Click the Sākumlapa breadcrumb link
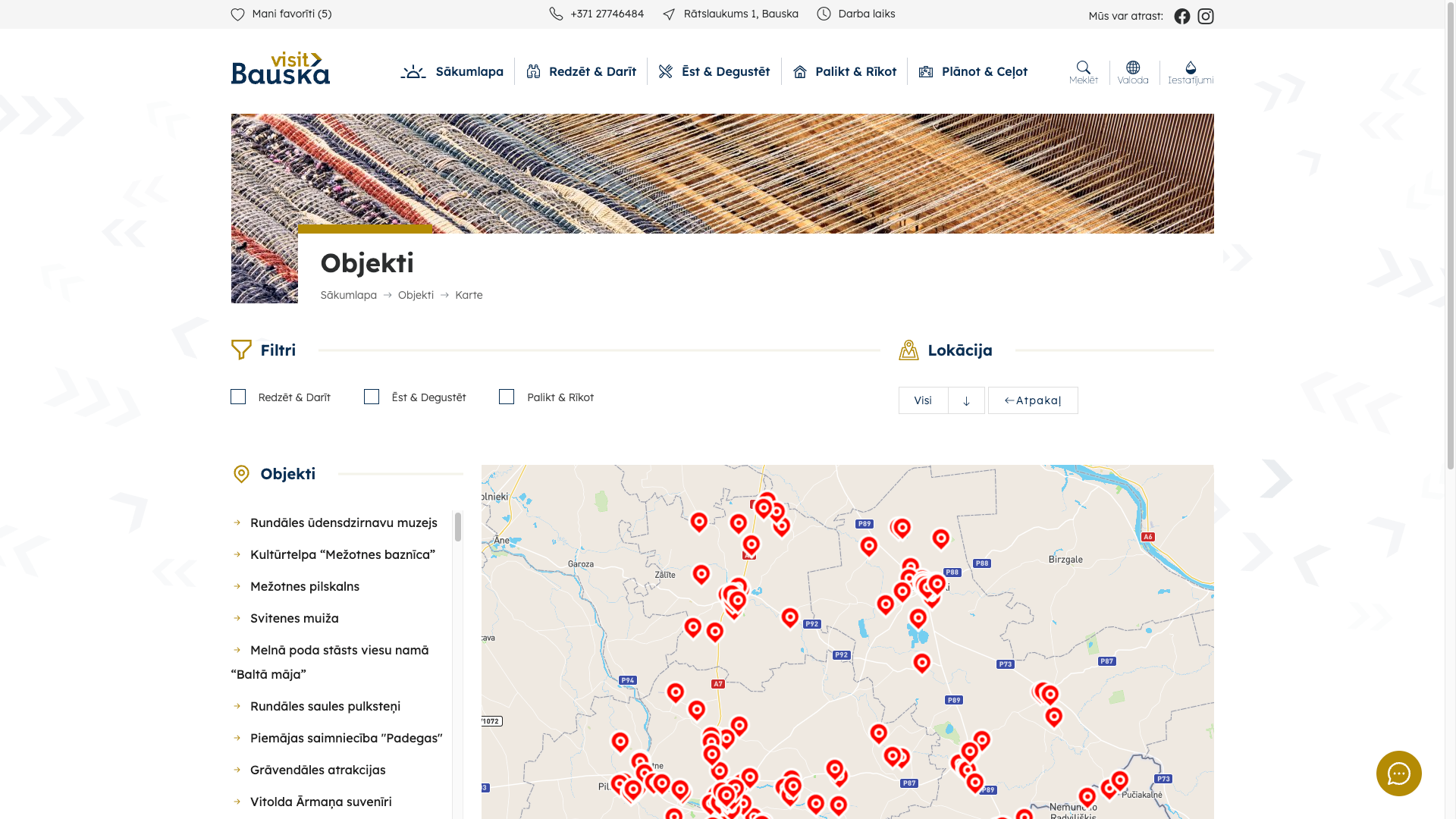Screen dimensions: 1456x819 click(348, 295)
